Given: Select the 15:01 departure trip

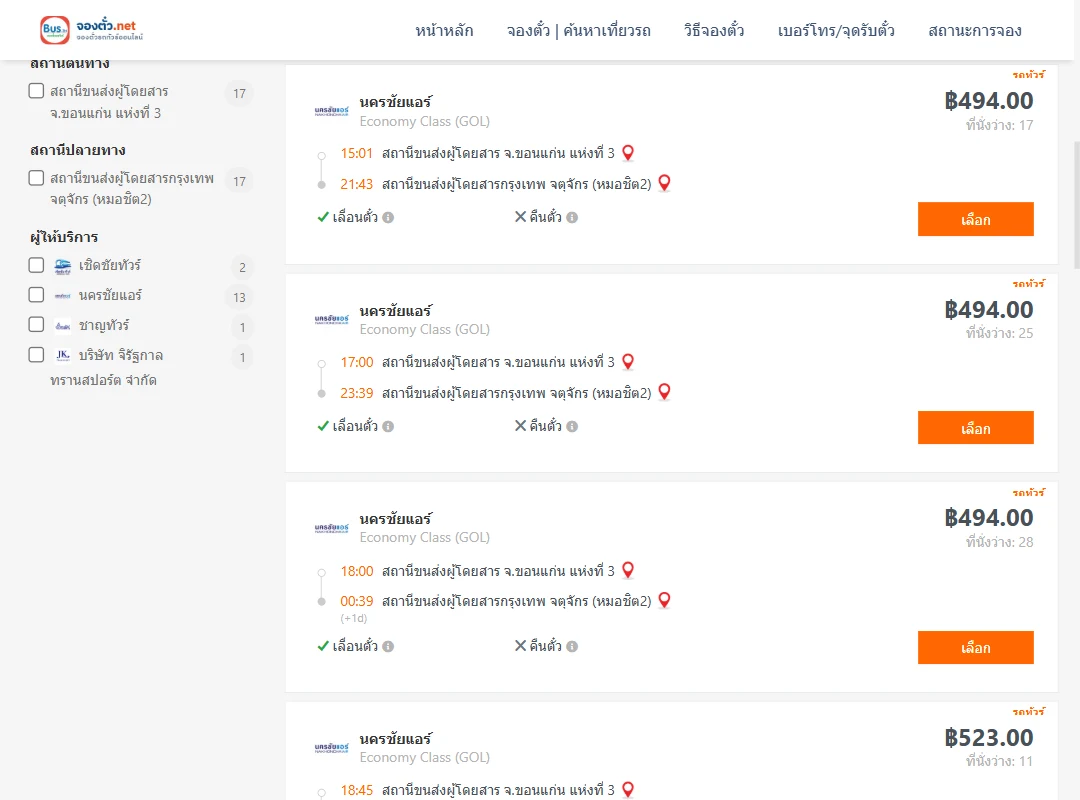Looking at the screenshot, I should [x=975, y=219].
